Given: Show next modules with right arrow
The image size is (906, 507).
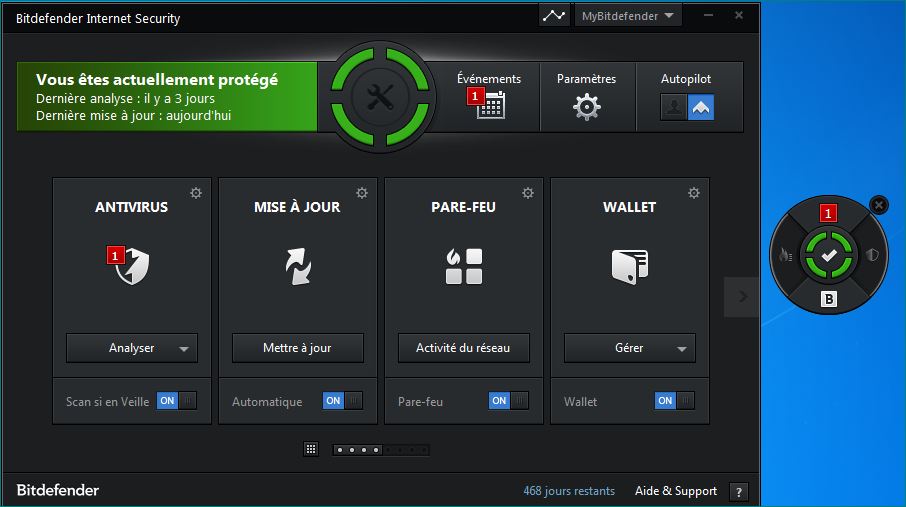Looking at the screenshot, I should click(x=742, y=297).
